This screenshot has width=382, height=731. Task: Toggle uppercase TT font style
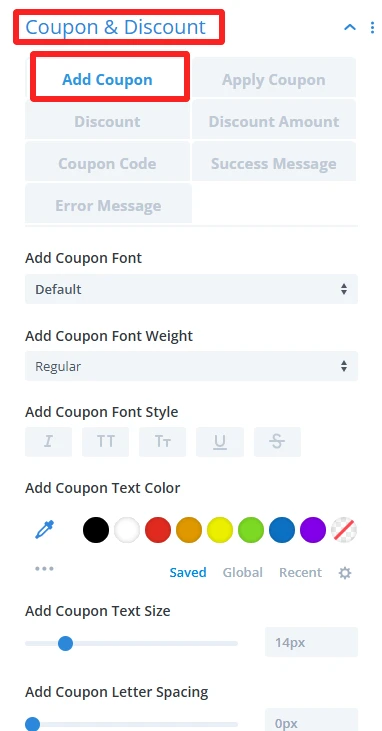[x=105, y=441]
